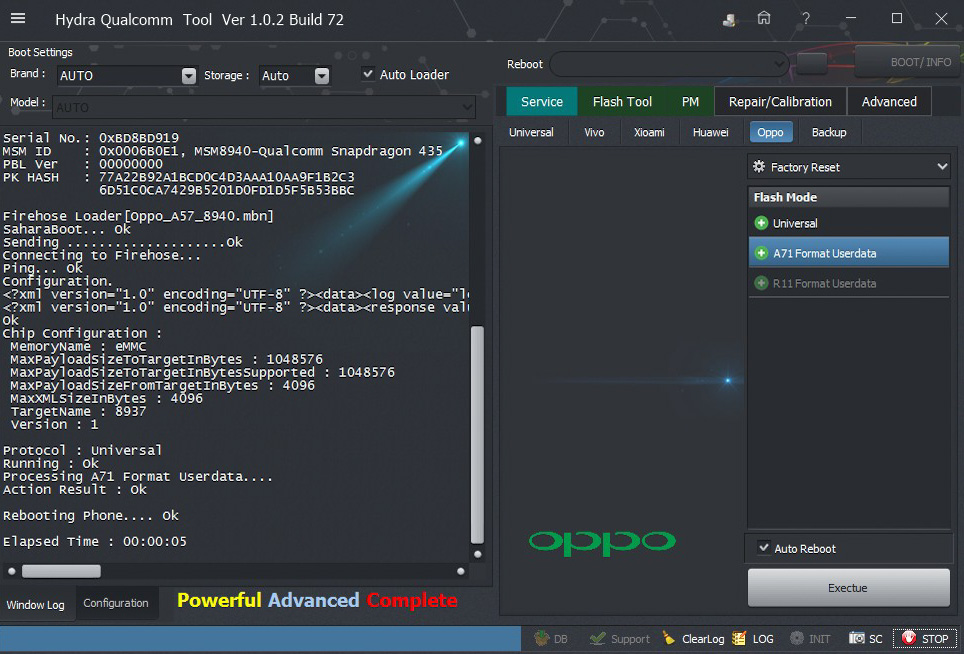
Task: Take a screenshot with SC
Action: pyautogui.click(x=866, y=639)
